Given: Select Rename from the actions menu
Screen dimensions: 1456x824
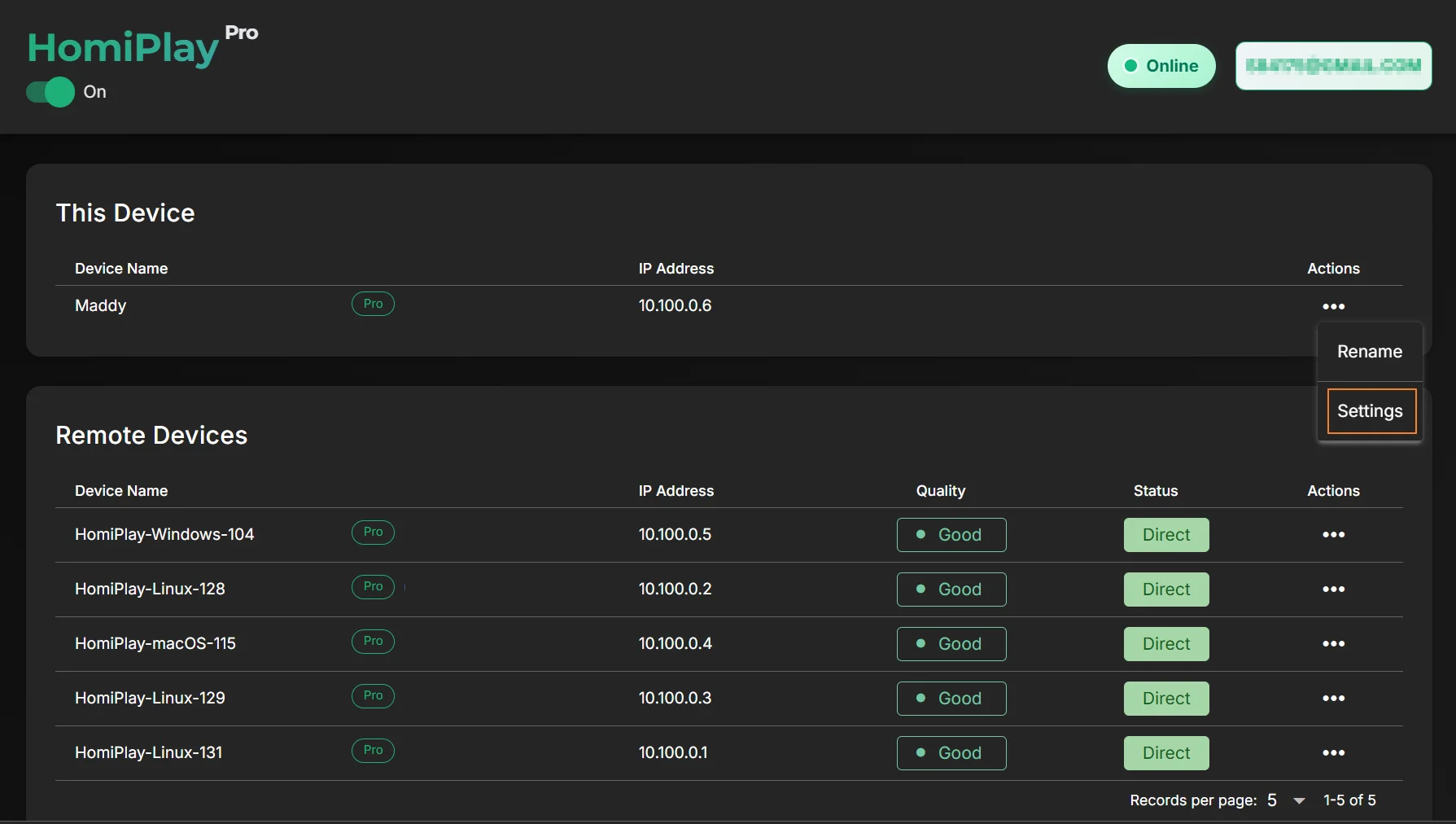Looking at the screenshot, I should tap(1369, 352).
